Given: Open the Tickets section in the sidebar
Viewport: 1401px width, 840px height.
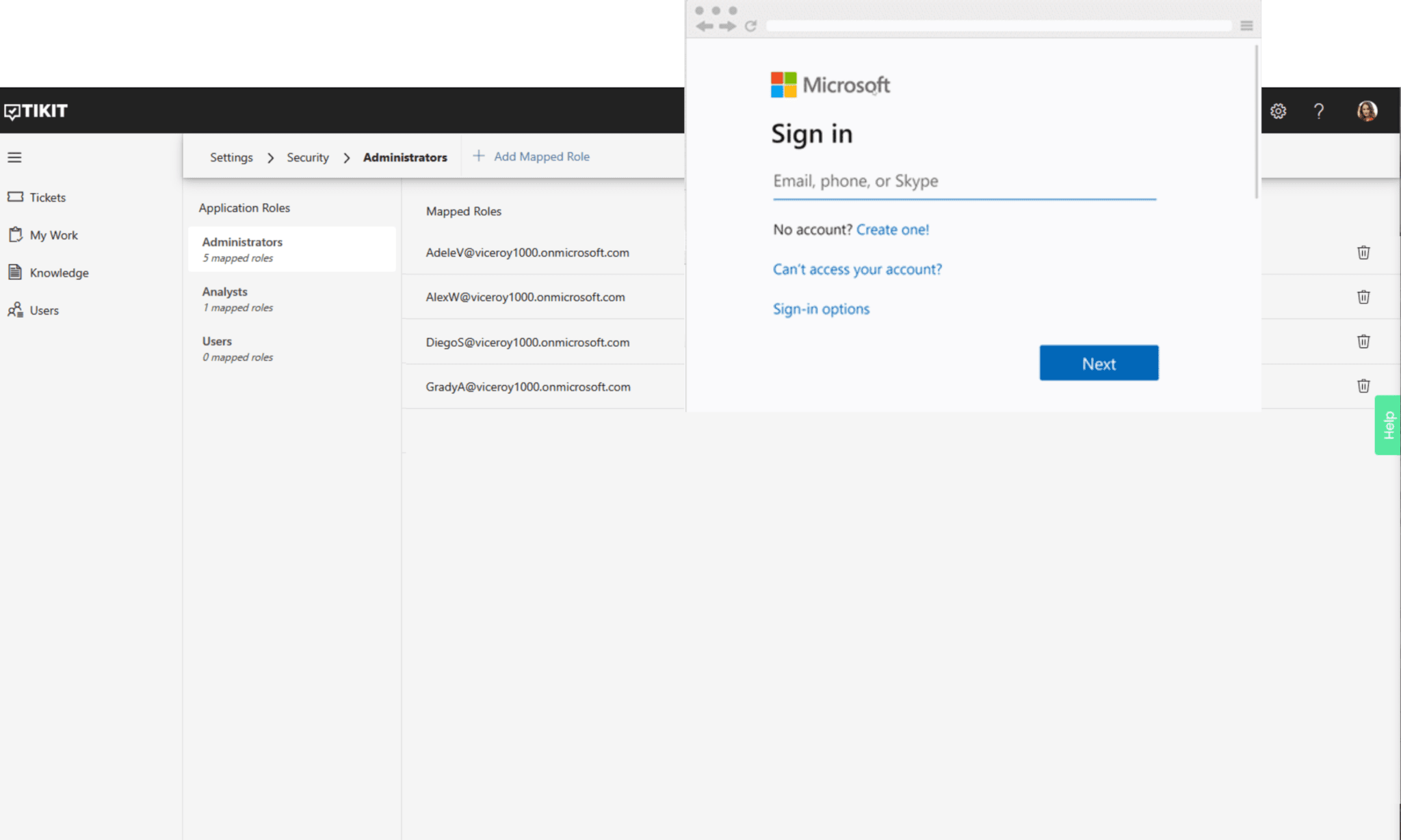Looking at the screenshot, I should pyautogui.click(x=48, y=197).
